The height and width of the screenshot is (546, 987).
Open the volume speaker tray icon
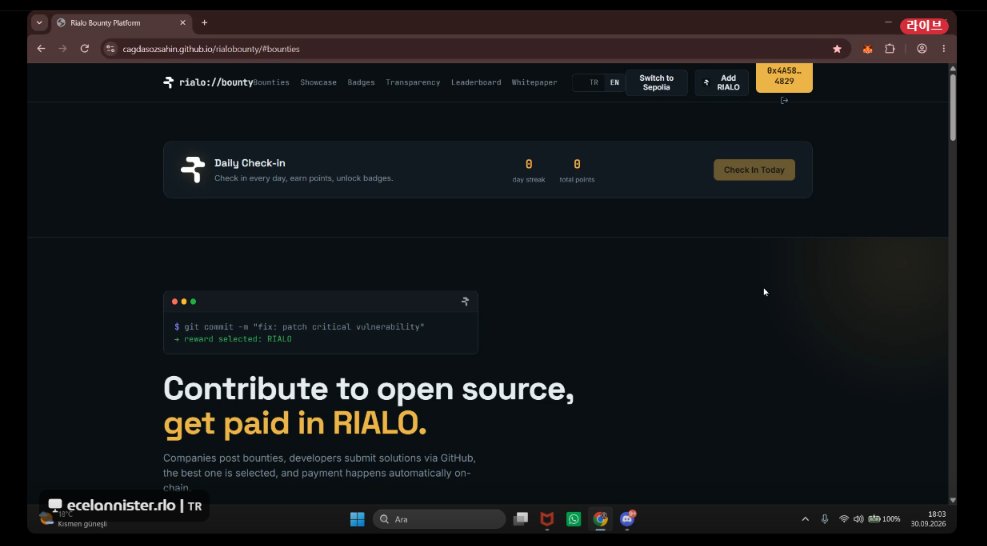click(x=859, y=519)
